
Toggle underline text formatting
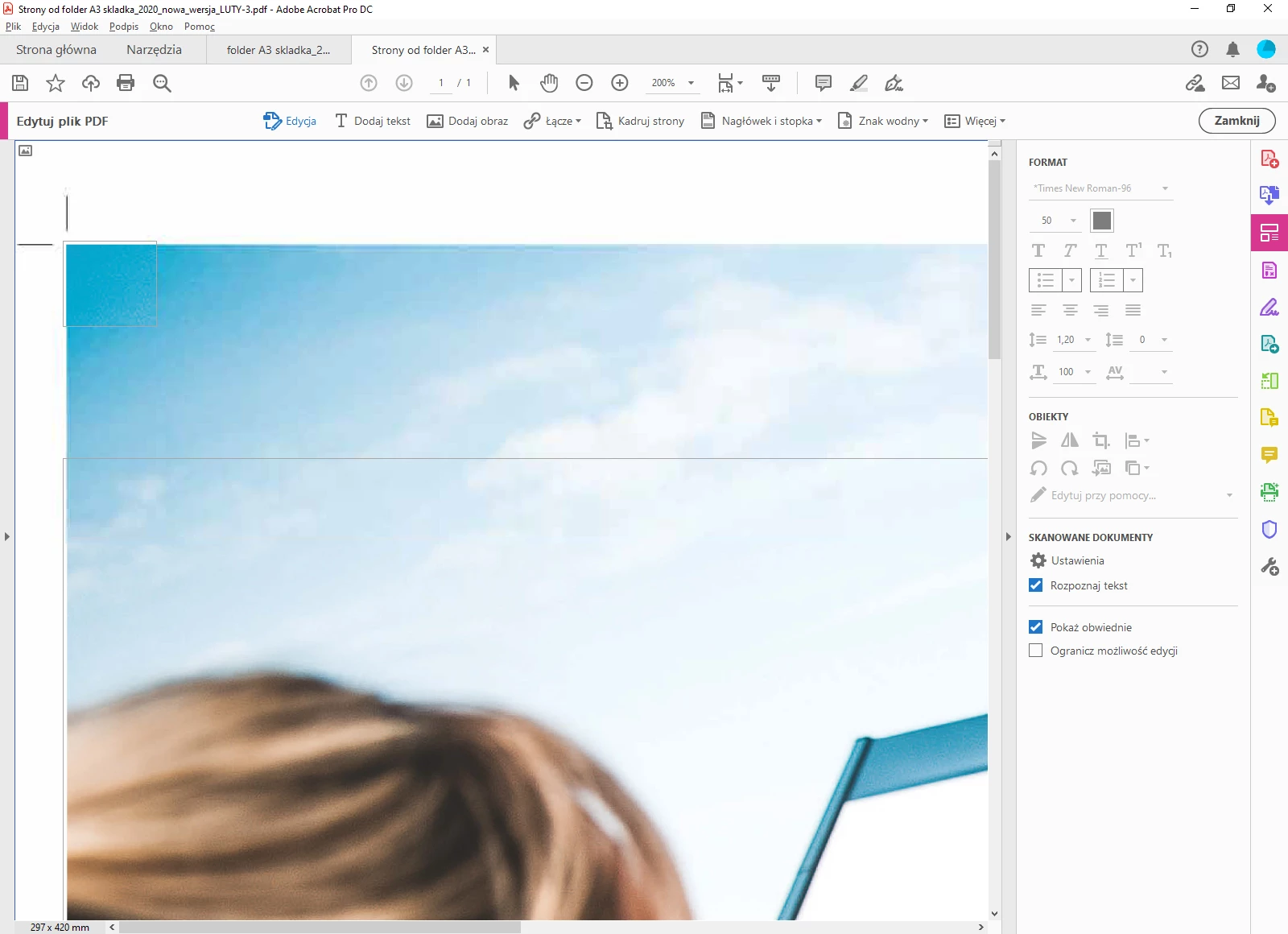[1101, 250]
